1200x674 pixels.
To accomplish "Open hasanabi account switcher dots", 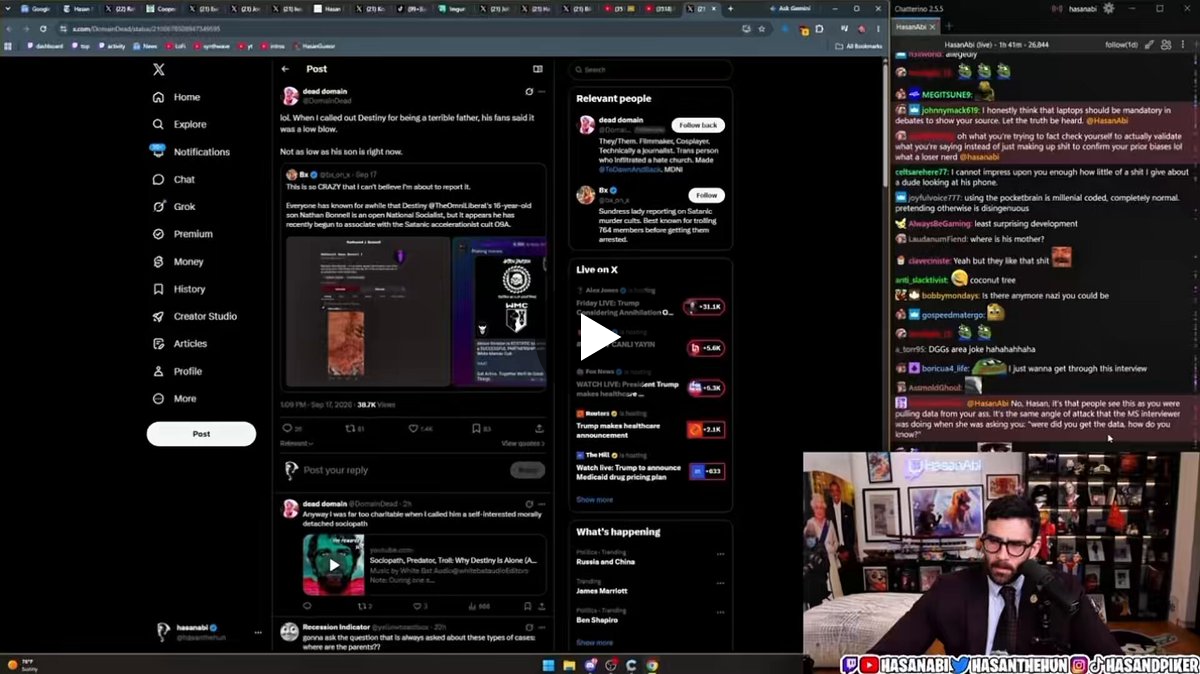I will 258,632.
